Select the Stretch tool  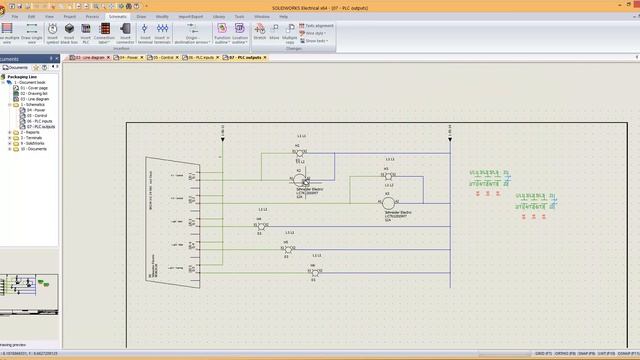pyautogui.click(x=260, y=32)
